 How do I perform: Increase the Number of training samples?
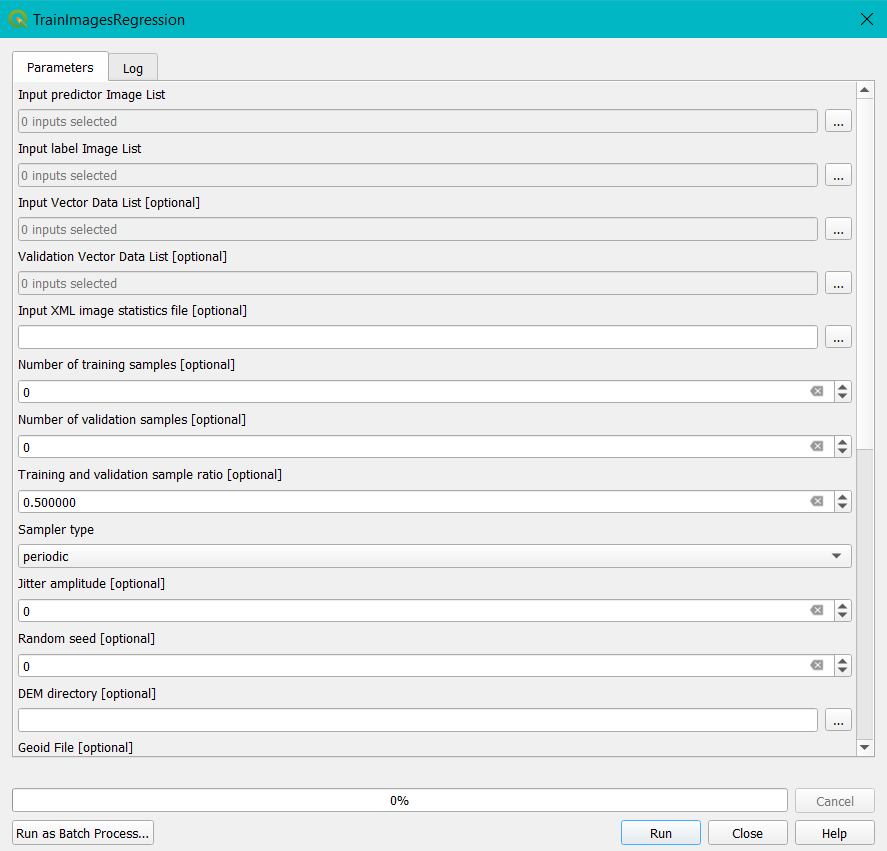843,387
